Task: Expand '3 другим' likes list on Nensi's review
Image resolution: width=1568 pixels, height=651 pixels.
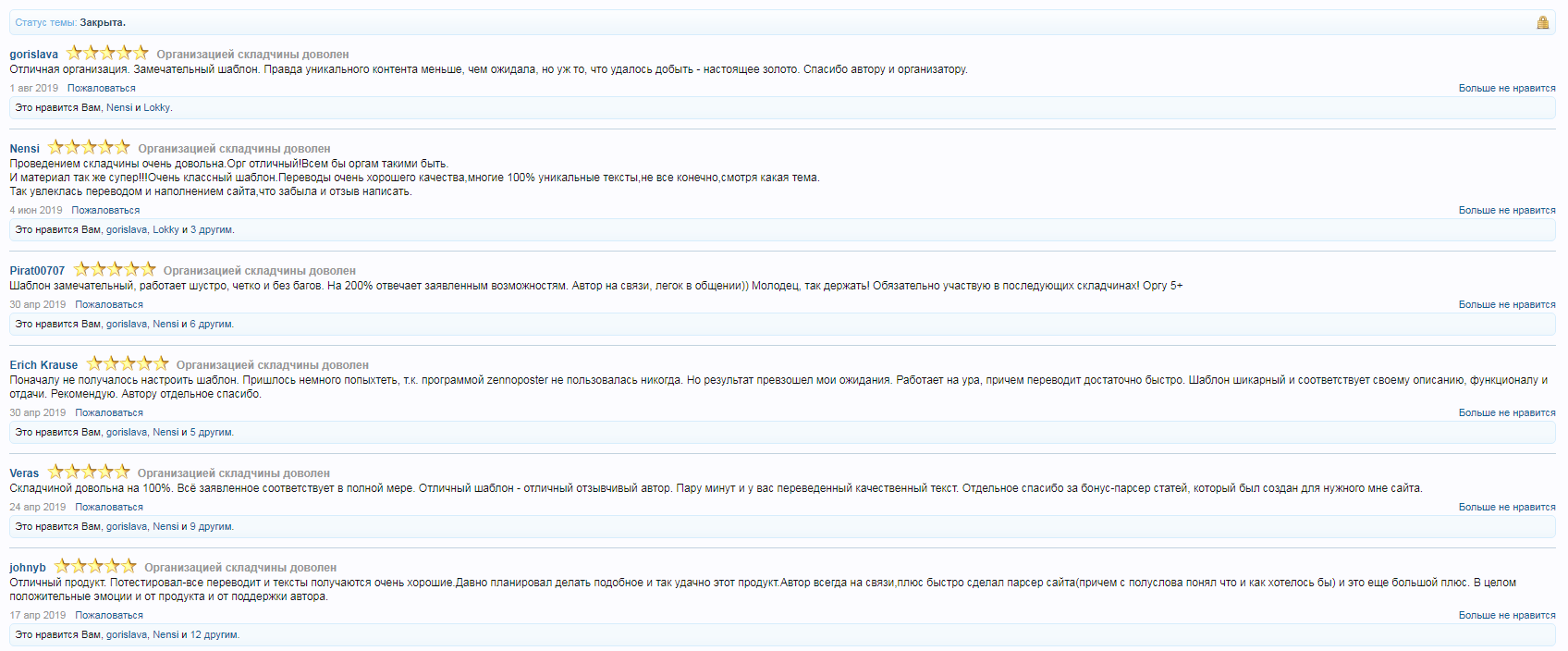Action: 212,230
